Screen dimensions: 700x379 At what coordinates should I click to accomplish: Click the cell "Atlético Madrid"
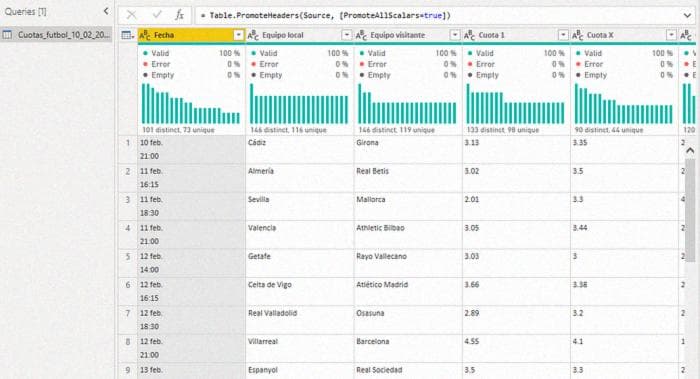[x=408, y=292]
